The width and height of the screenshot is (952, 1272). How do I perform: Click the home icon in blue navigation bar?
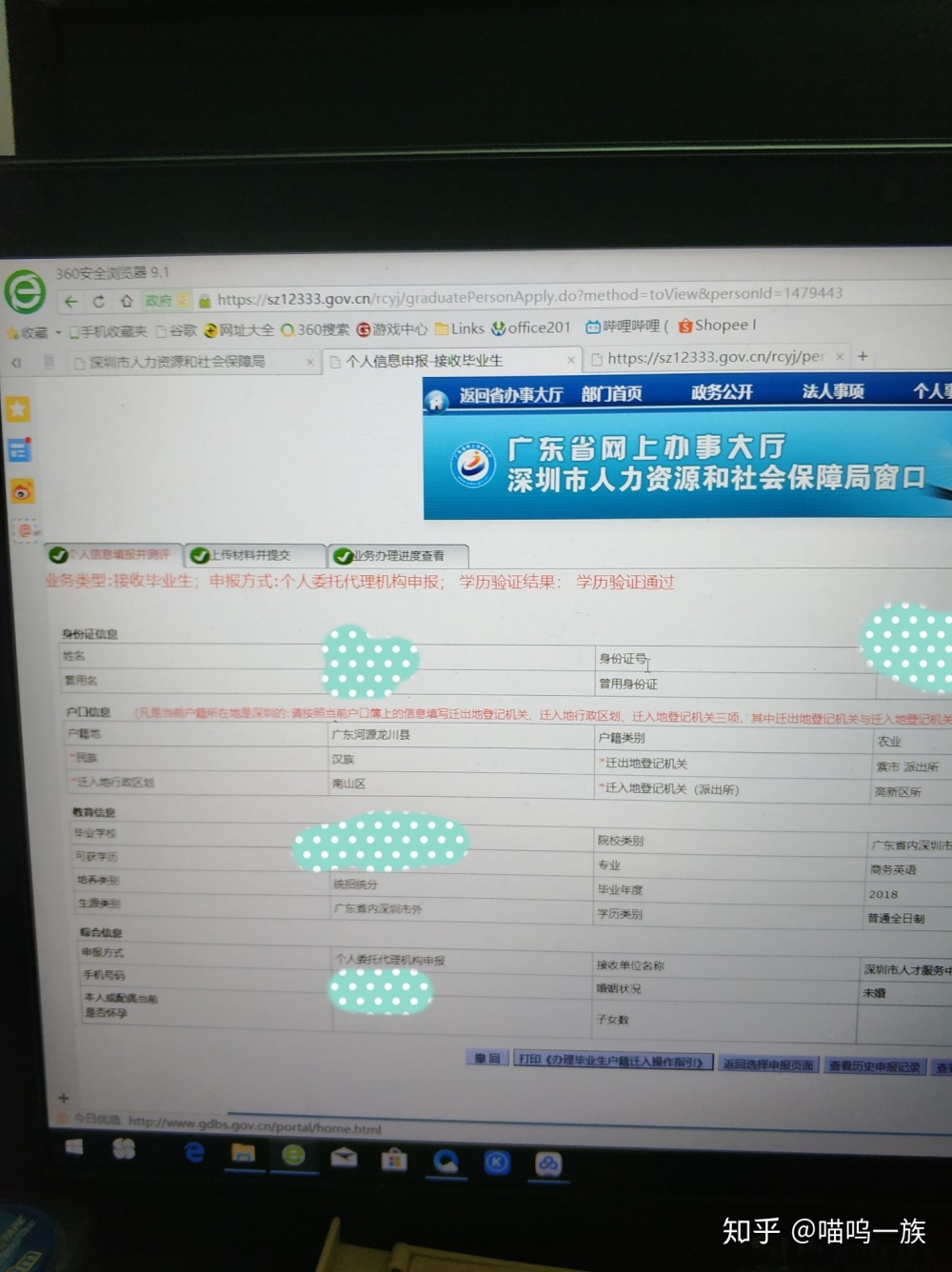click(x=436, y=401)
